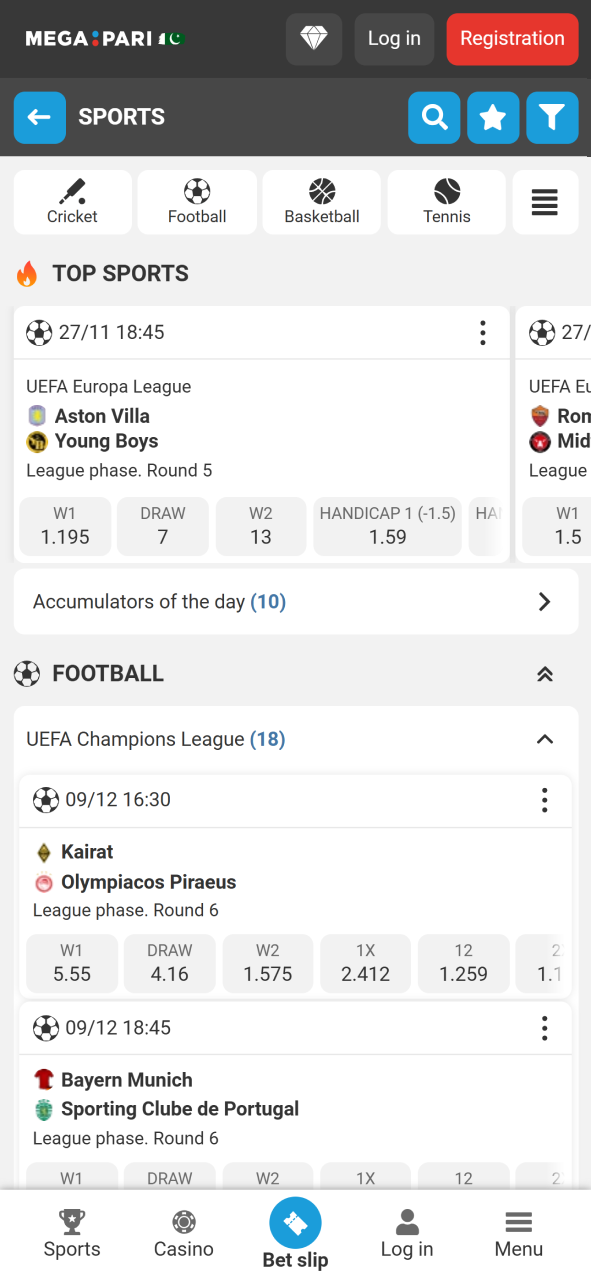Click the Log in button
Screen dimensions: 591x1280
(393, 39)
